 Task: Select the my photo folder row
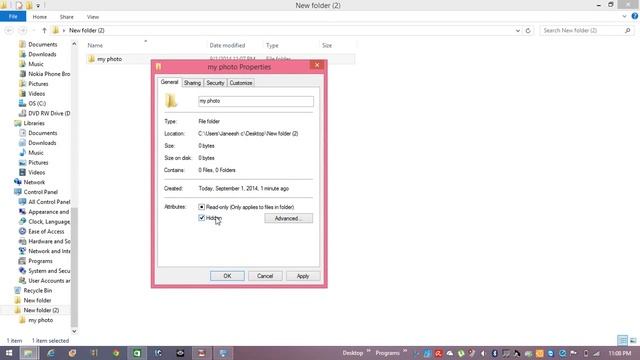220,59
